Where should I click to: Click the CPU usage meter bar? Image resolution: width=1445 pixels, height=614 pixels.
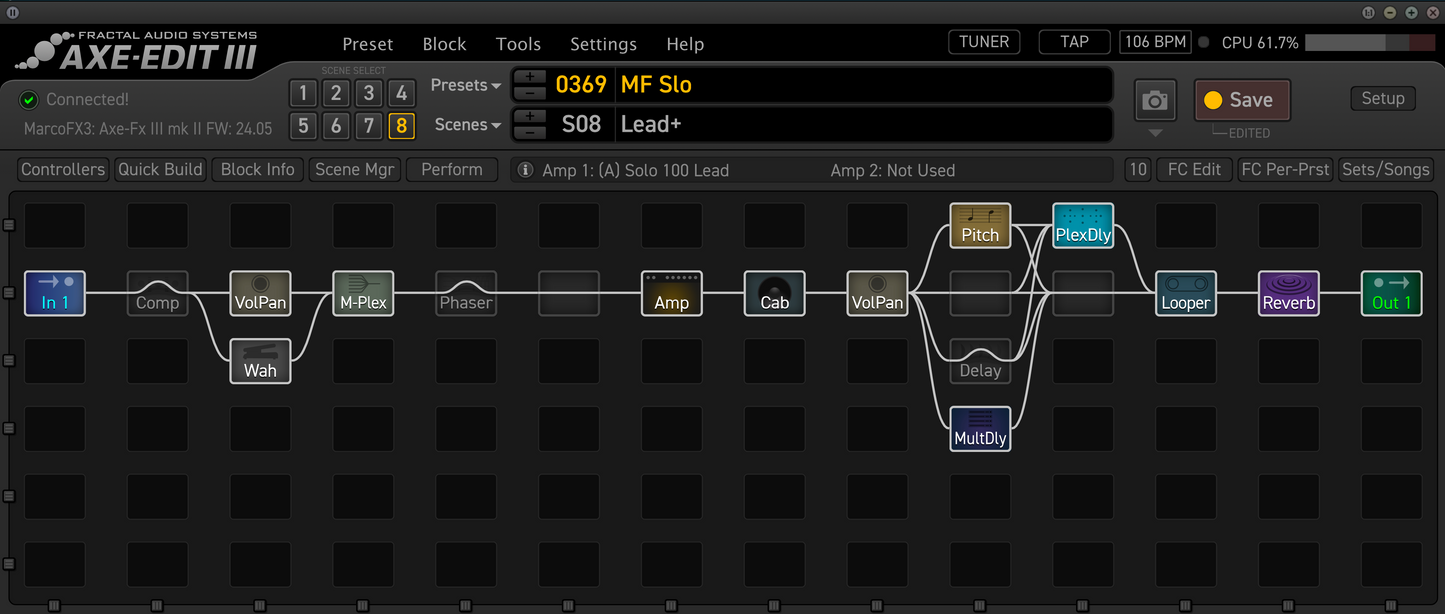pyautogui.click(x=1370, y=42)
